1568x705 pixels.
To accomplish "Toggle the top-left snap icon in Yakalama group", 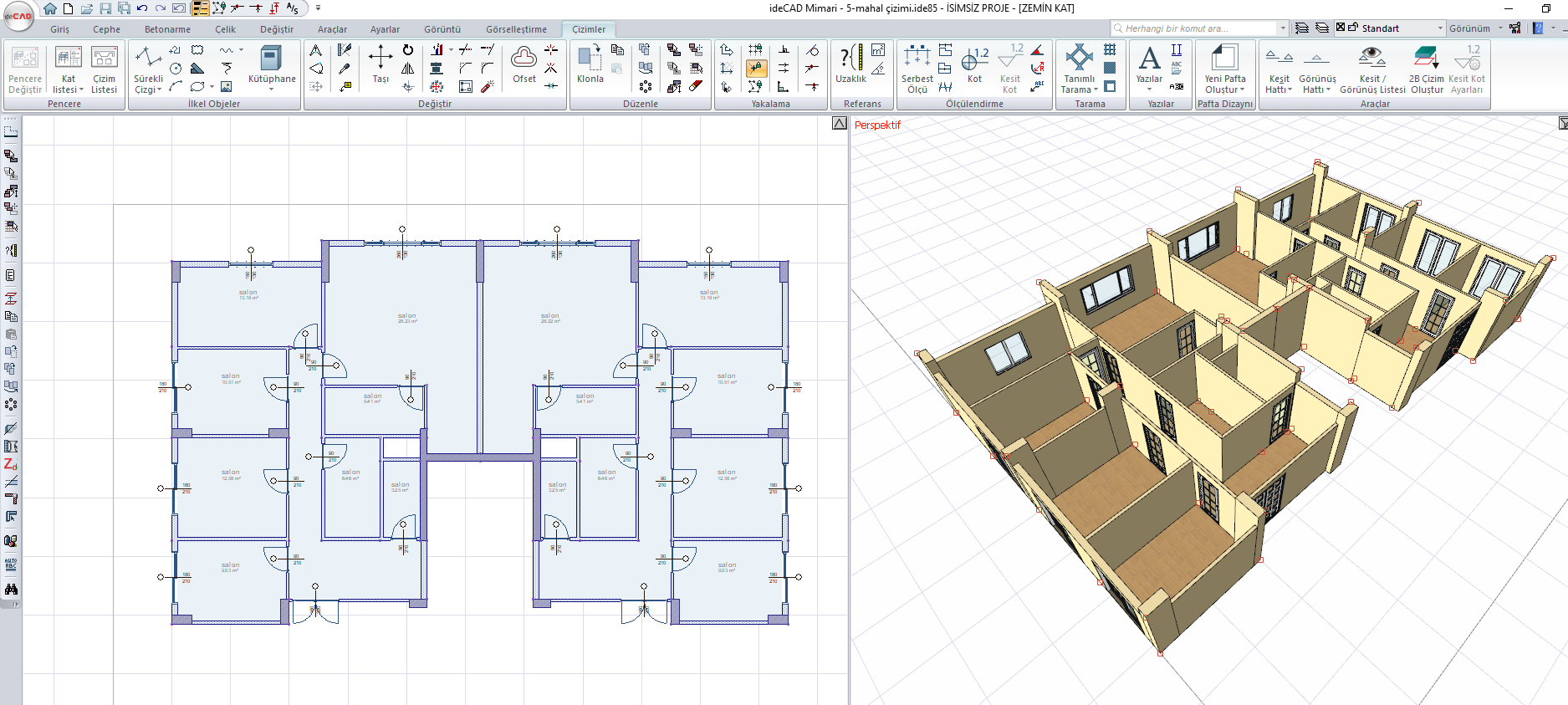I will (x=727, y=50).
